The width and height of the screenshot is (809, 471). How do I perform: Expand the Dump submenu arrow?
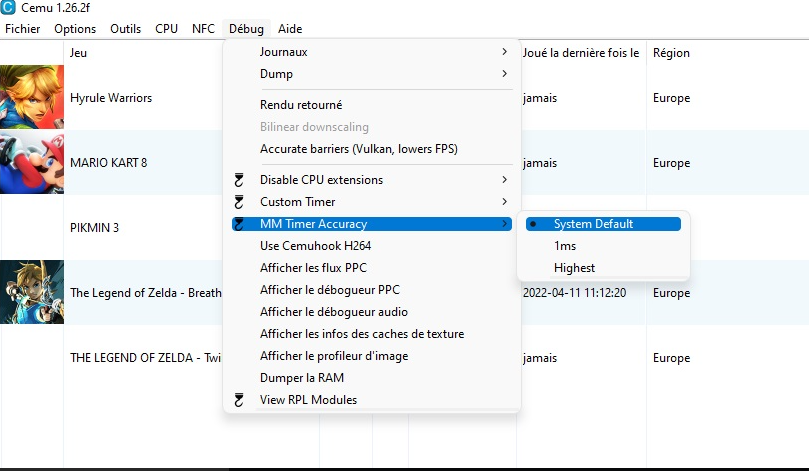[504, 74]
